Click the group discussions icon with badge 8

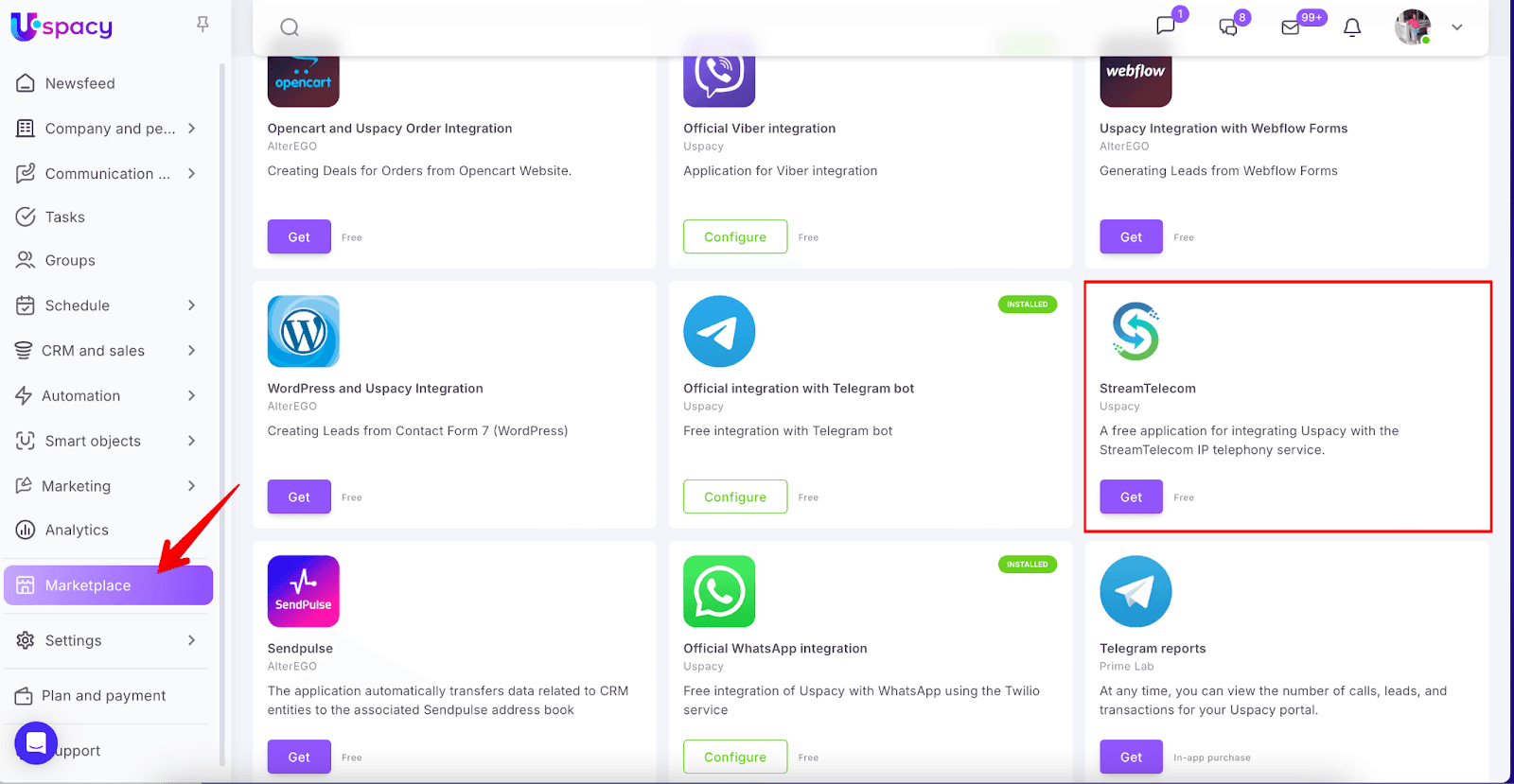click(x=1228, y=27)
